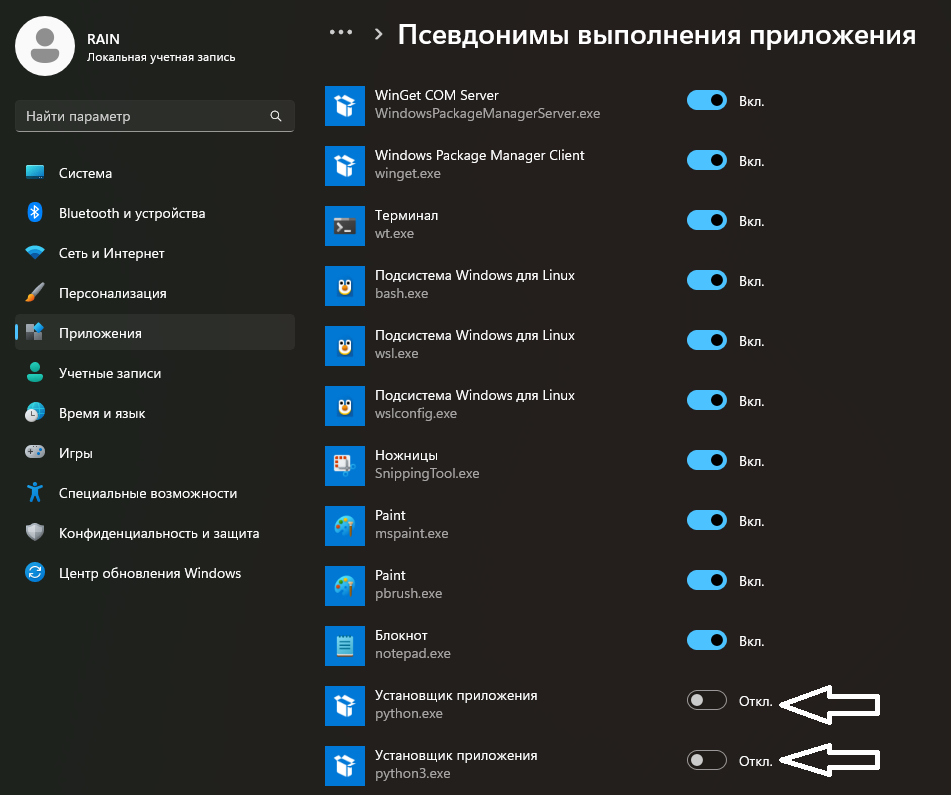
Task: Turn off the mspaint.exe alias
Action: pyautogui.click(x=707, y=521)
